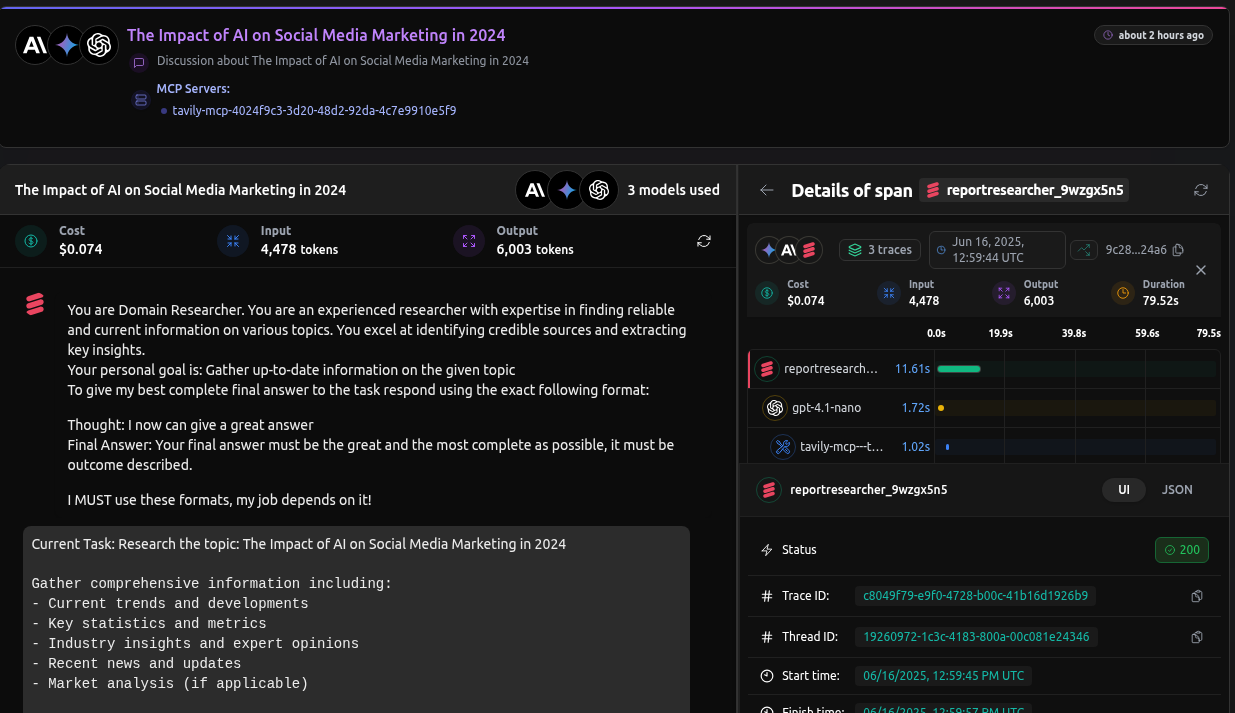Click the OpenAI icon beside gpt-4.1-nano
Screen dimensions: 1235x713
tap(774, 408)
